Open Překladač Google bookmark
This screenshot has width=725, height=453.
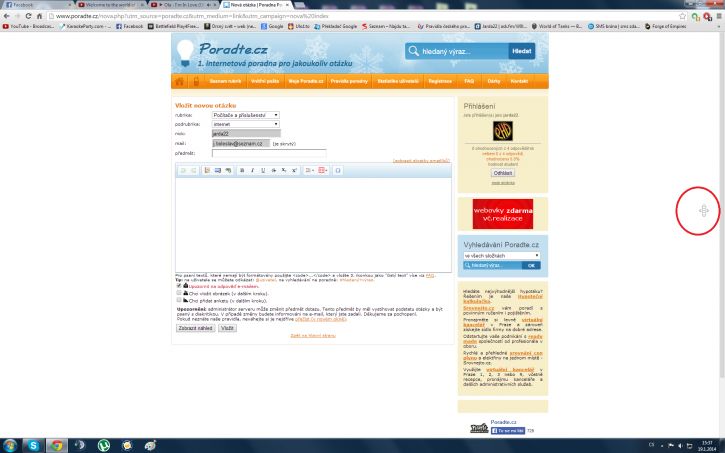(x=336, y=26)
